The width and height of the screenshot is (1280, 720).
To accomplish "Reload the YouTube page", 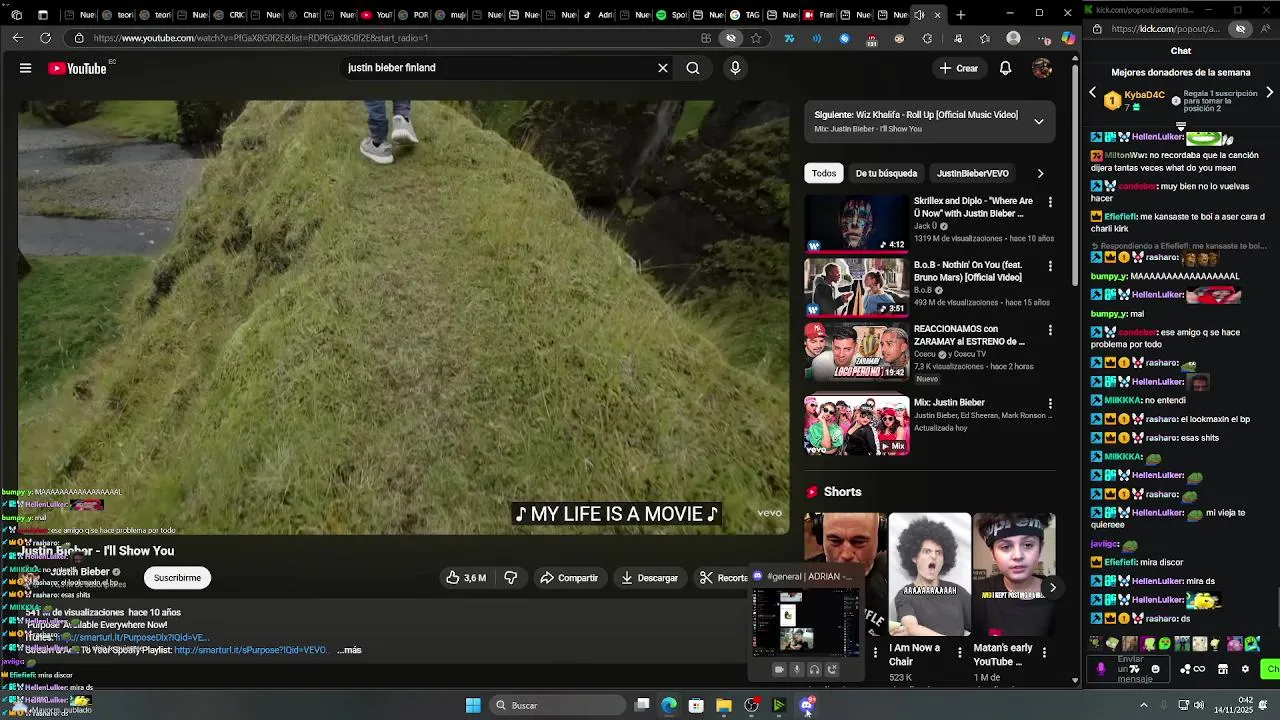I will coord(45,38).
